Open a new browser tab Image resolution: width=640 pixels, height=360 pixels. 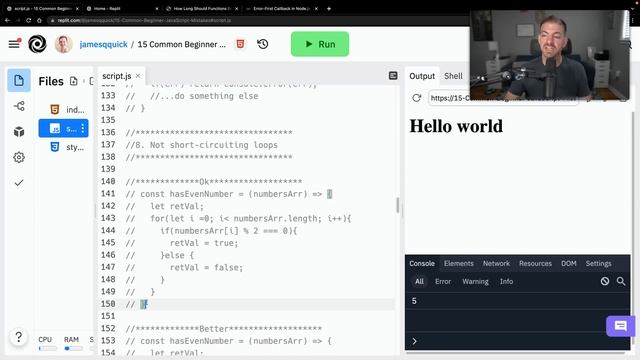click(x=329, y=8)
